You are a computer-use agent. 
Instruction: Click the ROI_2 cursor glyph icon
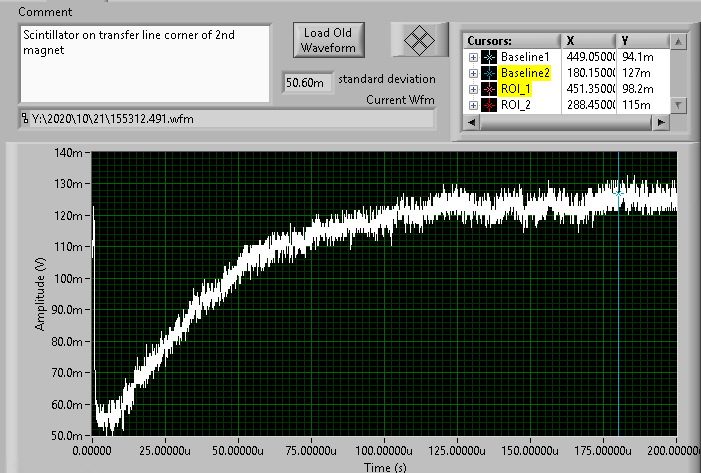[x=489, y=105]
